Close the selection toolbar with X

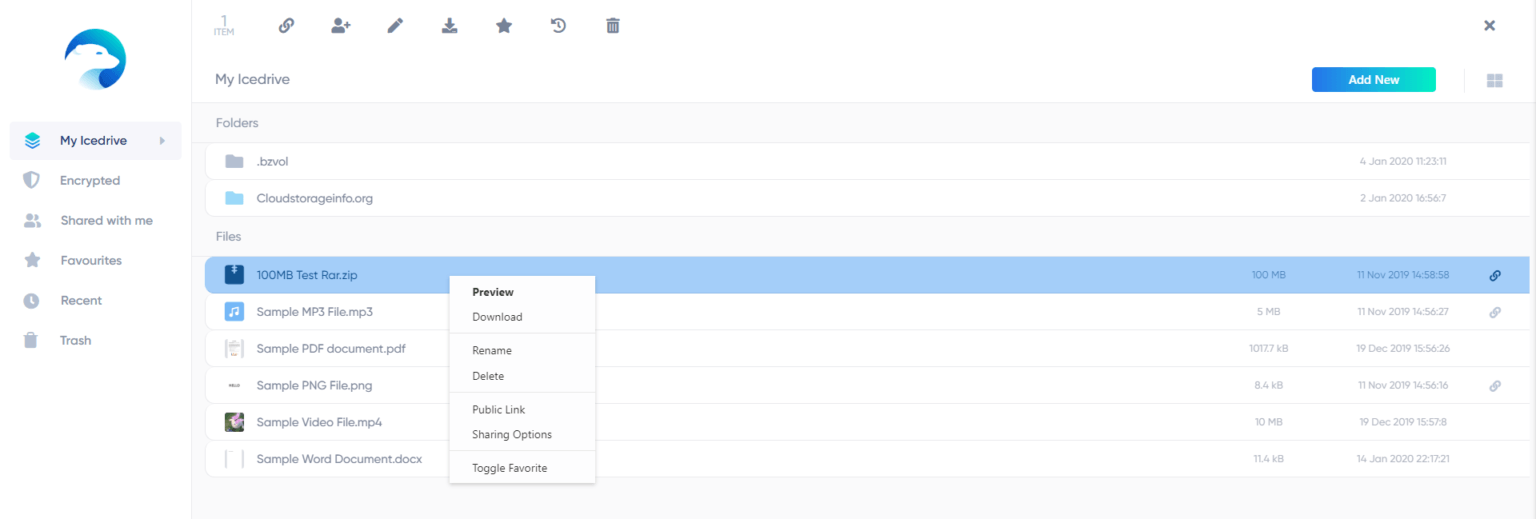click(1489, 26)
